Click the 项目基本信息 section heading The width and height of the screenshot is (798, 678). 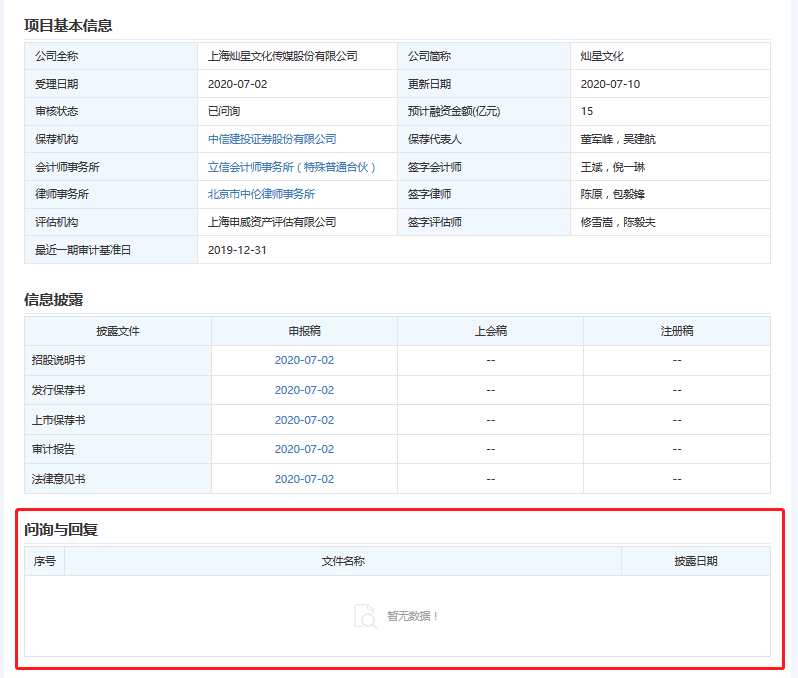pyautogui.click(x=68, y=25)
